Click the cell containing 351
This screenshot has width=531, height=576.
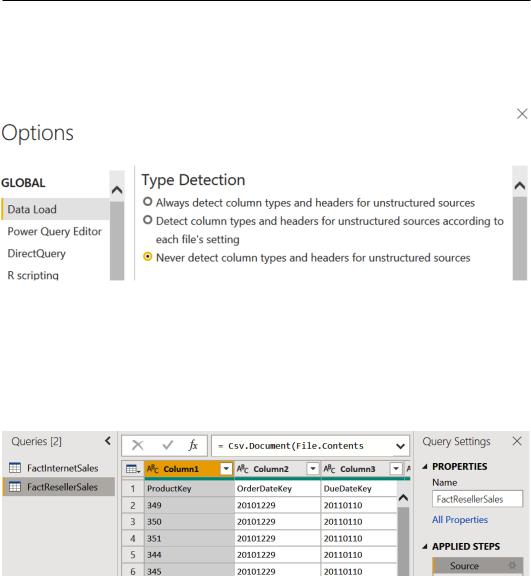(189, 539)
